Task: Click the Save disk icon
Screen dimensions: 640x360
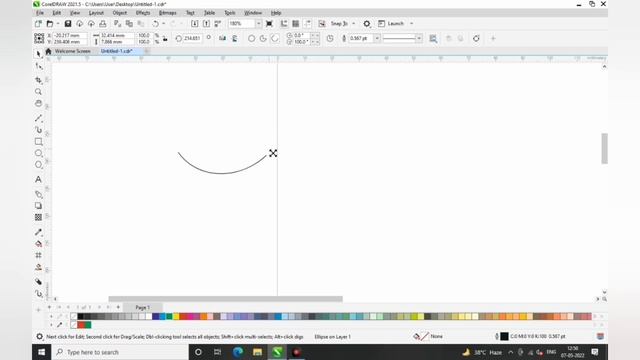Action: coord(68,24)
